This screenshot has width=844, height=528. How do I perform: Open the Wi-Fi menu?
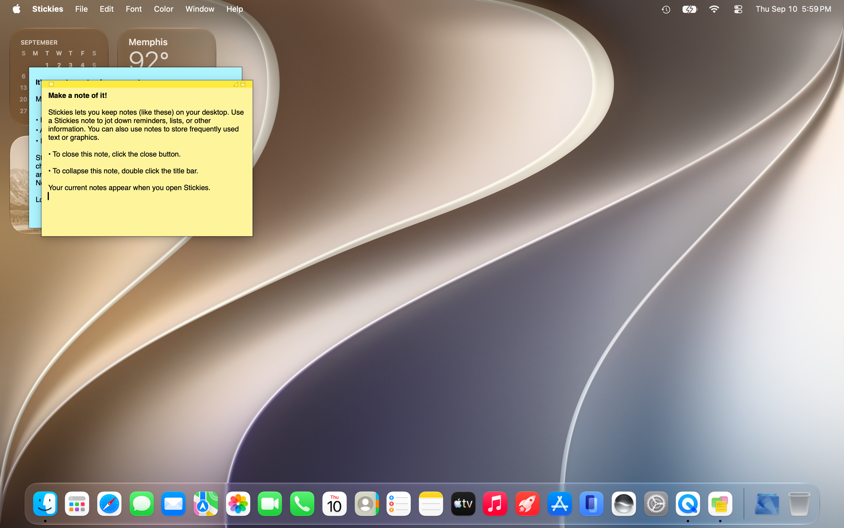[714, 9]
